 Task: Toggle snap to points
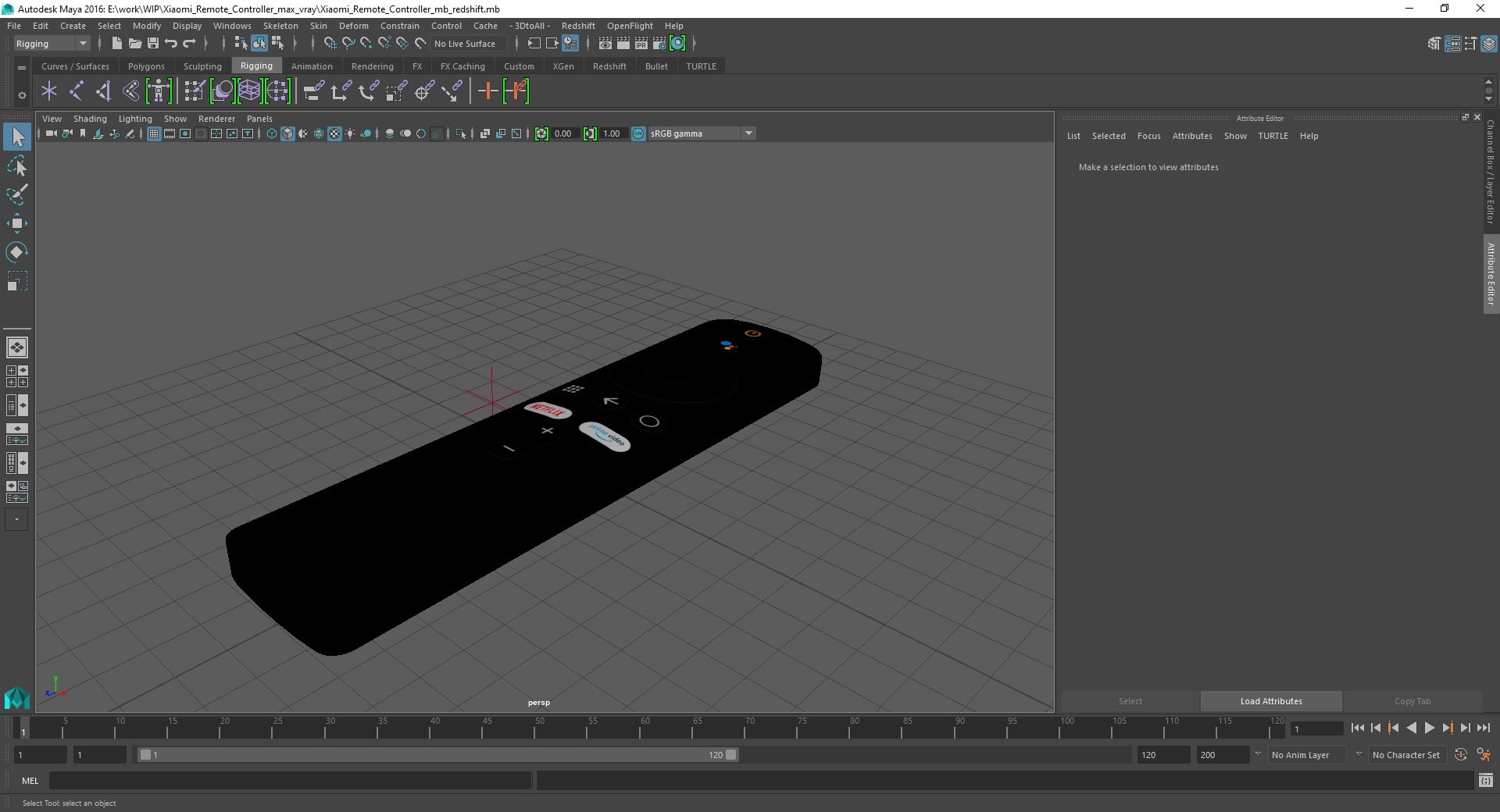click(x=366, y=44)
